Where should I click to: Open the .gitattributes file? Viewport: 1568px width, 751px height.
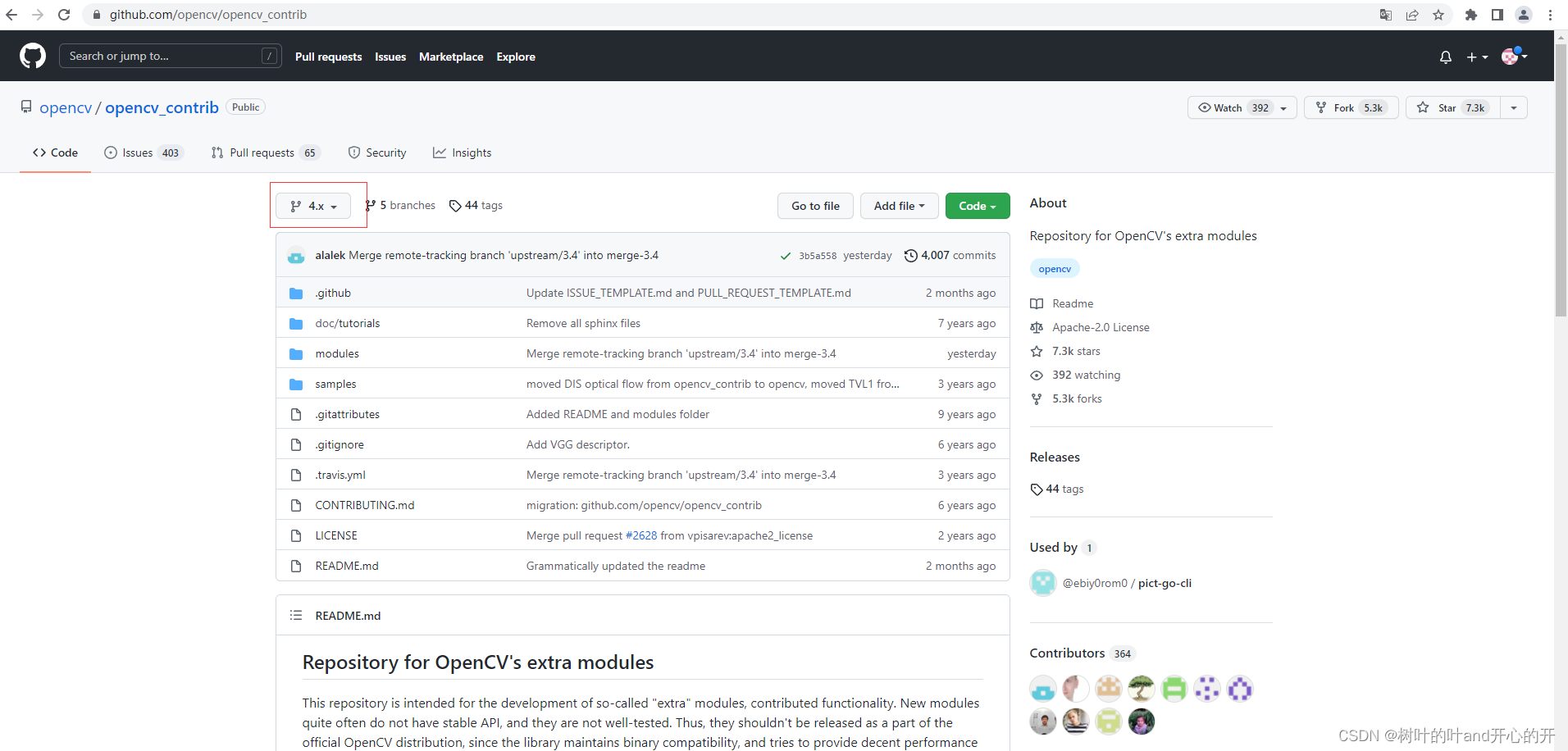coord(348,414)
